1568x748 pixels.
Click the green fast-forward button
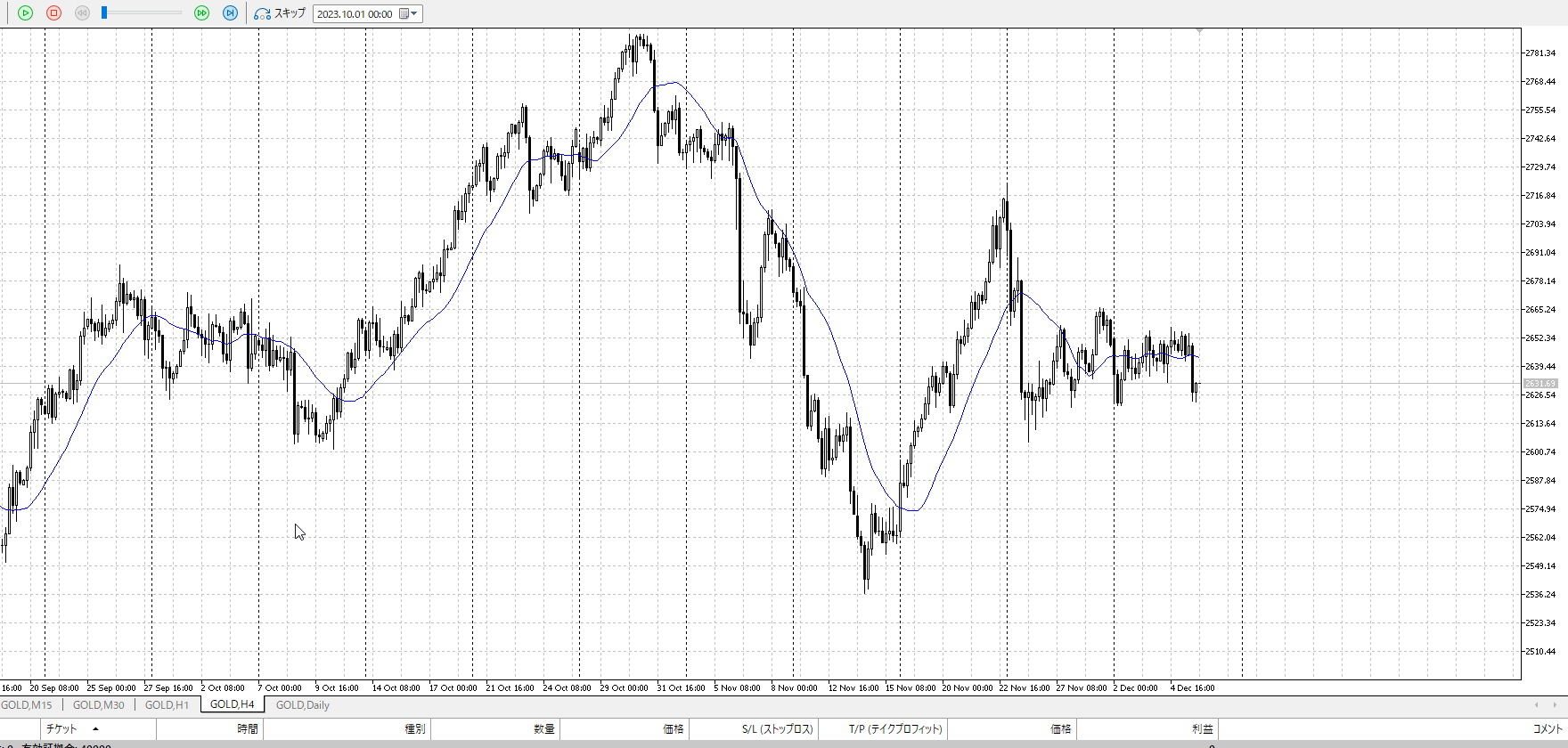coord(201,13)
